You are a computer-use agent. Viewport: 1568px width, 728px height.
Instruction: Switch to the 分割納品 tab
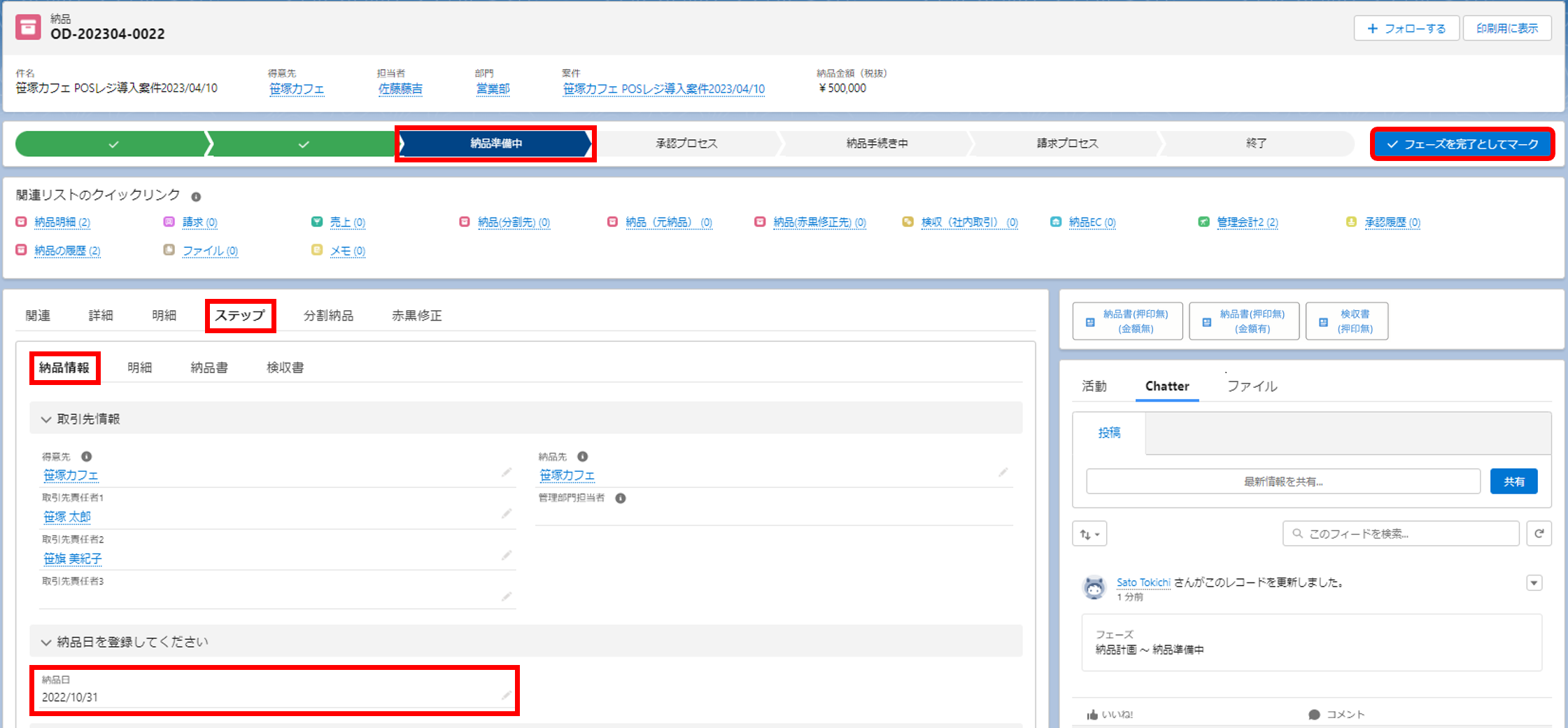[x=328, y=316]
